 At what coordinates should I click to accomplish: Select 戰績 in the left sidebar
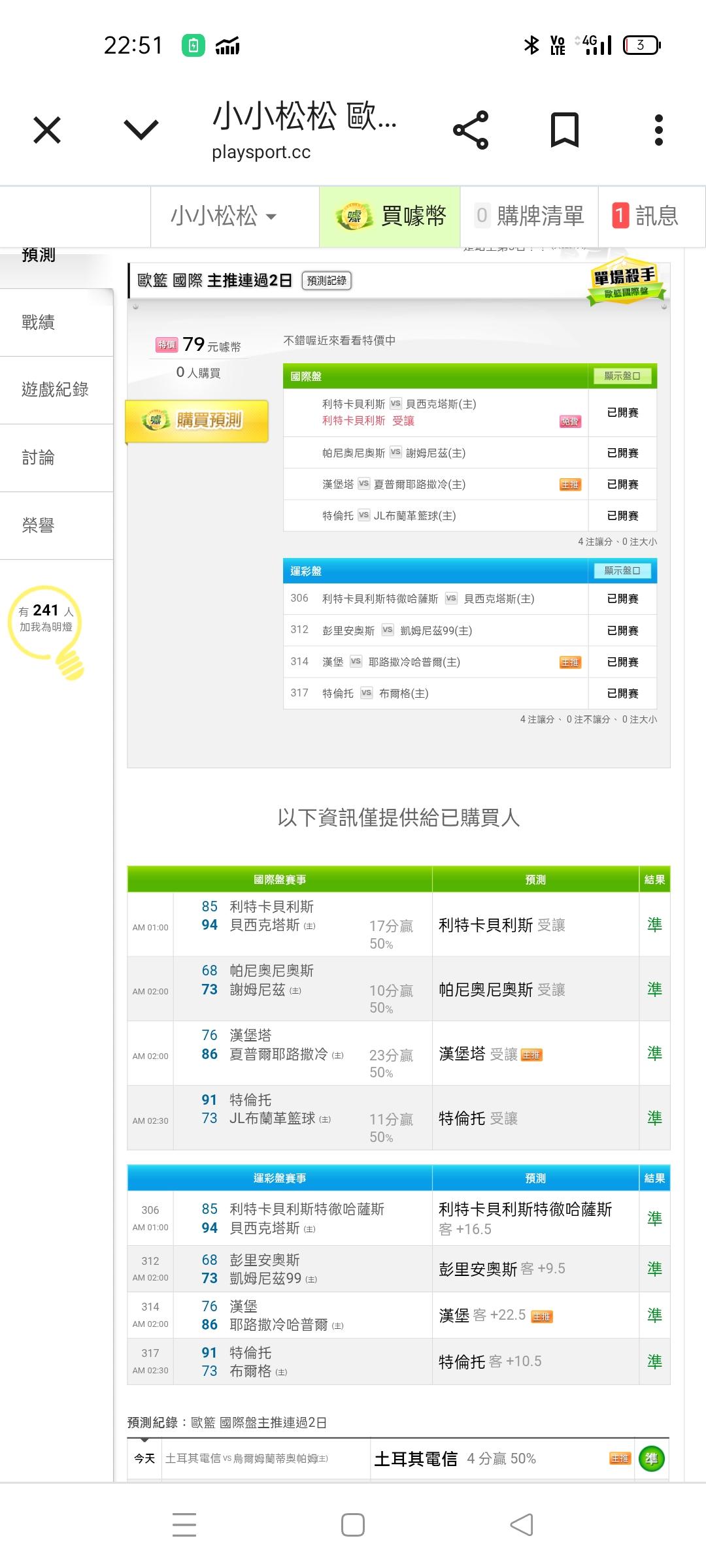coord(38,322)
